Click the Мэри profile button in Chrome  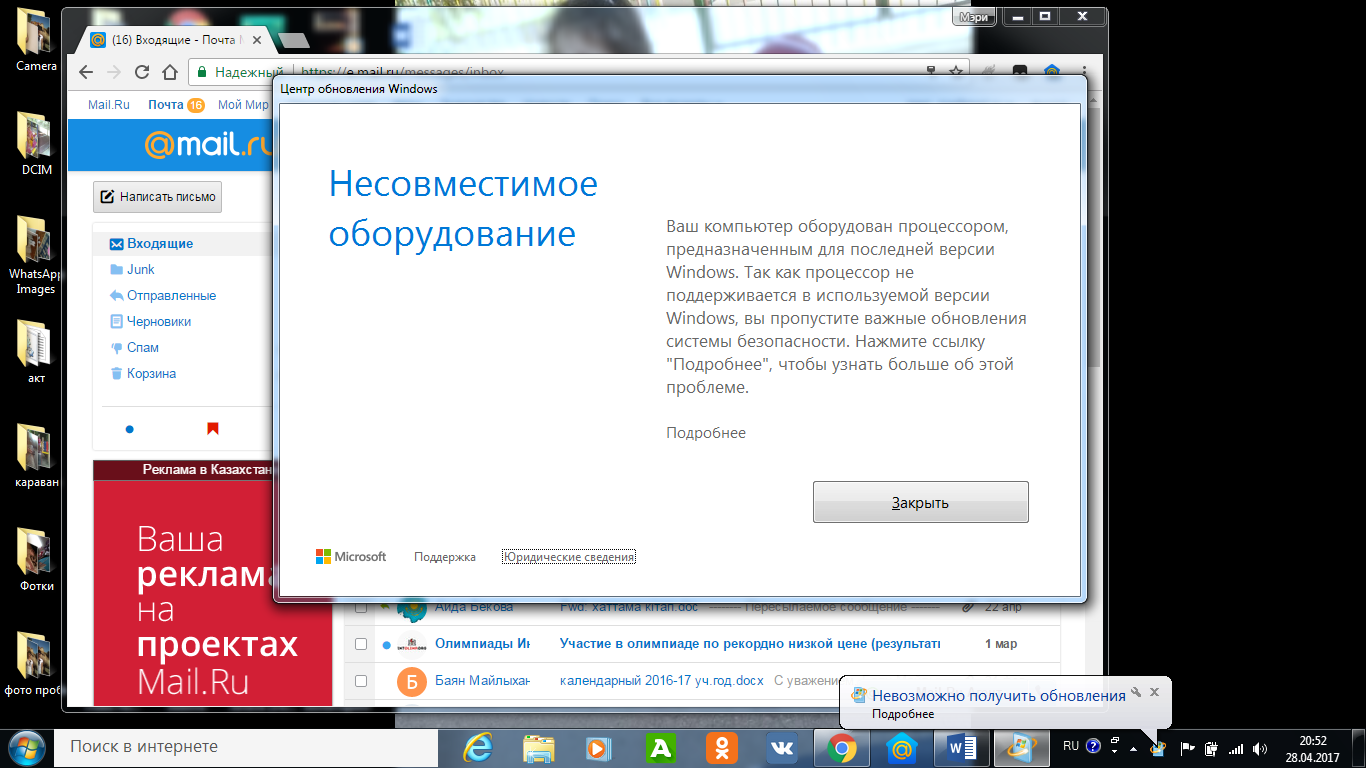pyautogui.click(x=974, y=17)
